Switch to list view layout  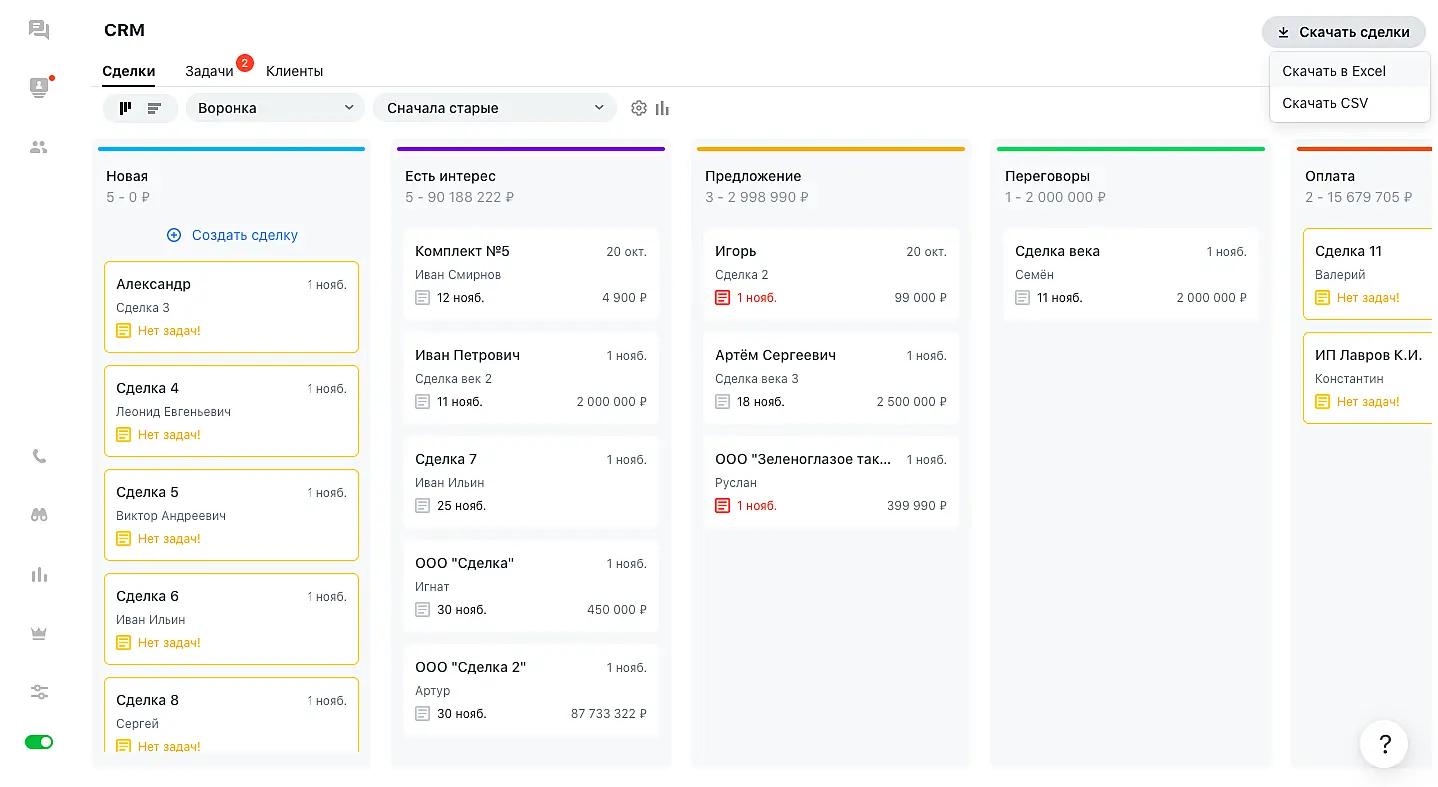pyautogui.click(x=154, y=108)
